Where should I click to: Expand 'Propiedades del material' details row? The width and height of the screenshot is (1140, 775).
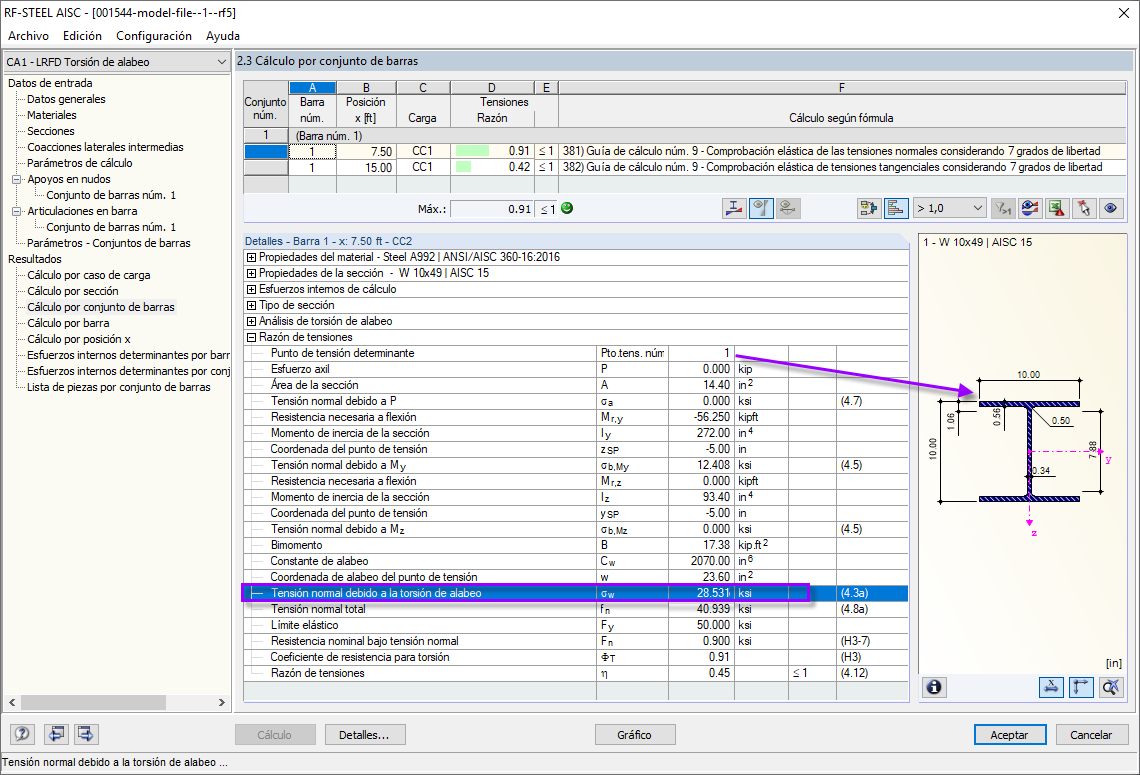(252, 257)
